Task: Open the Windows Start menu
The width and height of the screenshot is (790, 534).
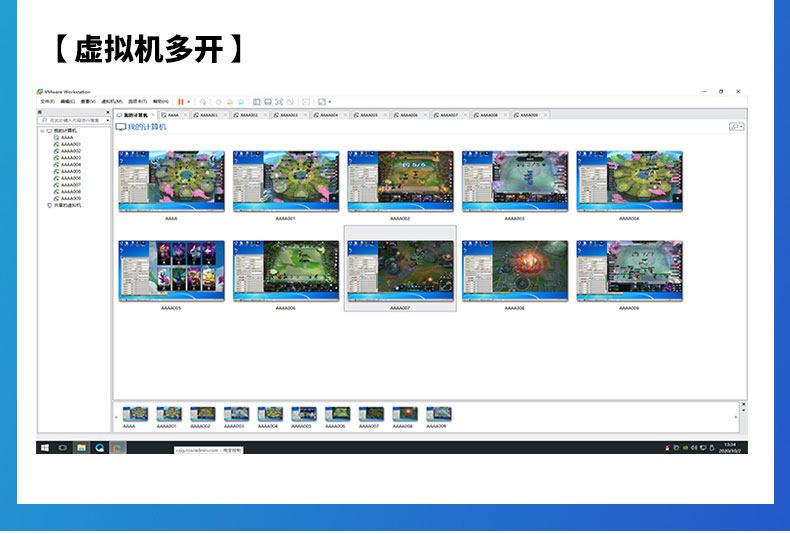Action: click(45, 447)
